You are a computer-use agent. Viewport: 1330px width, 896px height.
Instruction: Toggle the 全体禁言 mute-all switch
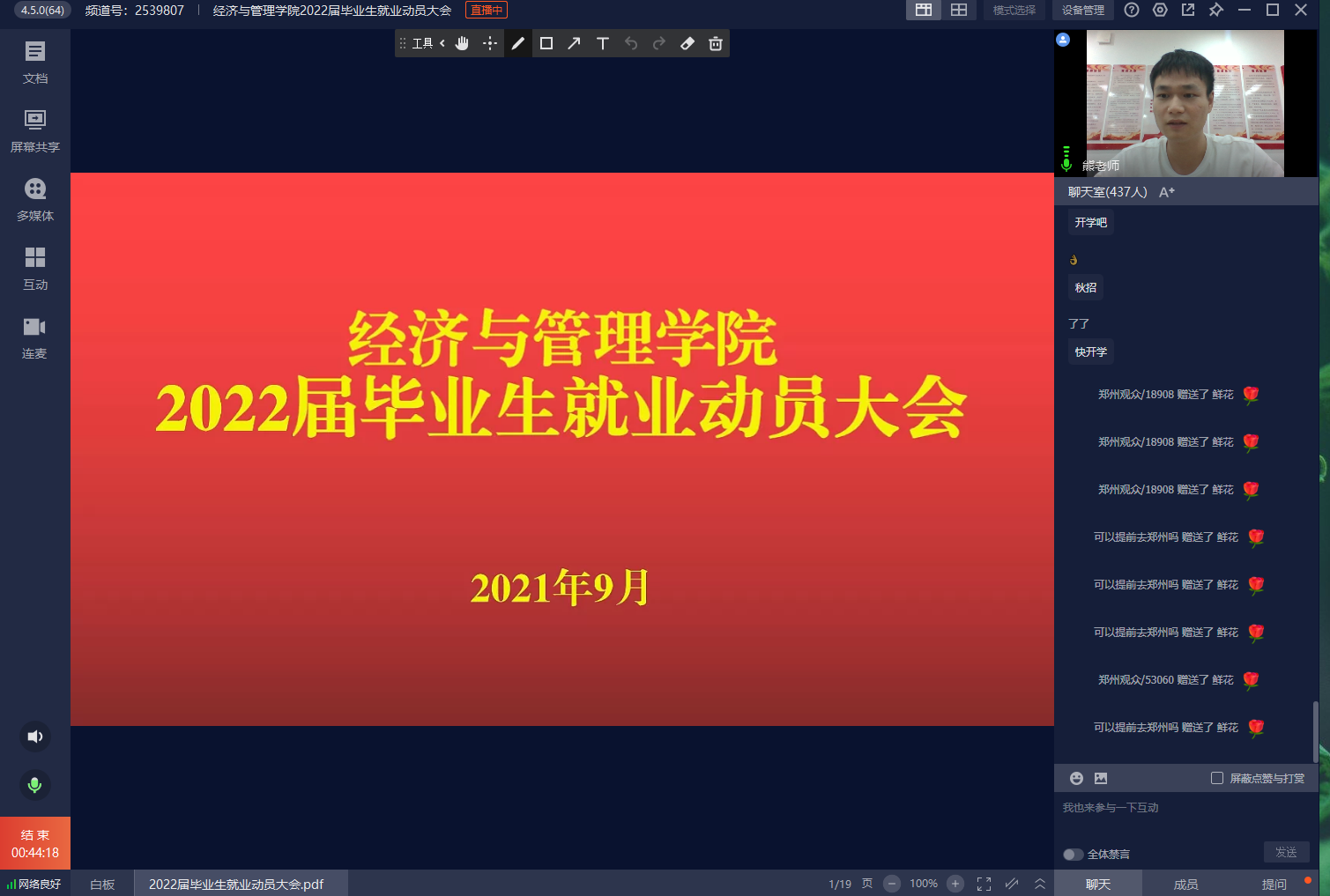click(x=1073, y=854)
